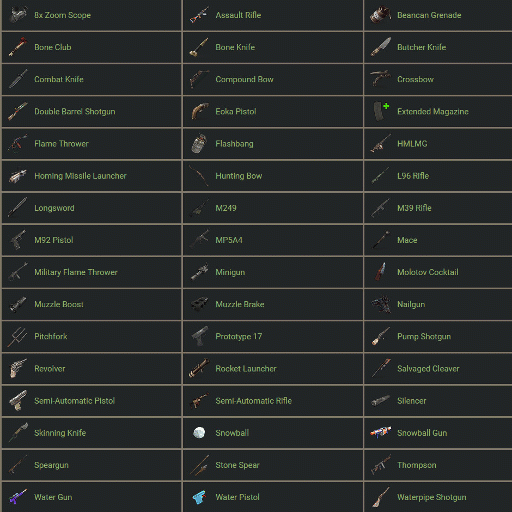This screenshot has height=512, width=512.
Task: Click the Assault Rifle icon
Action: point(199,15)
